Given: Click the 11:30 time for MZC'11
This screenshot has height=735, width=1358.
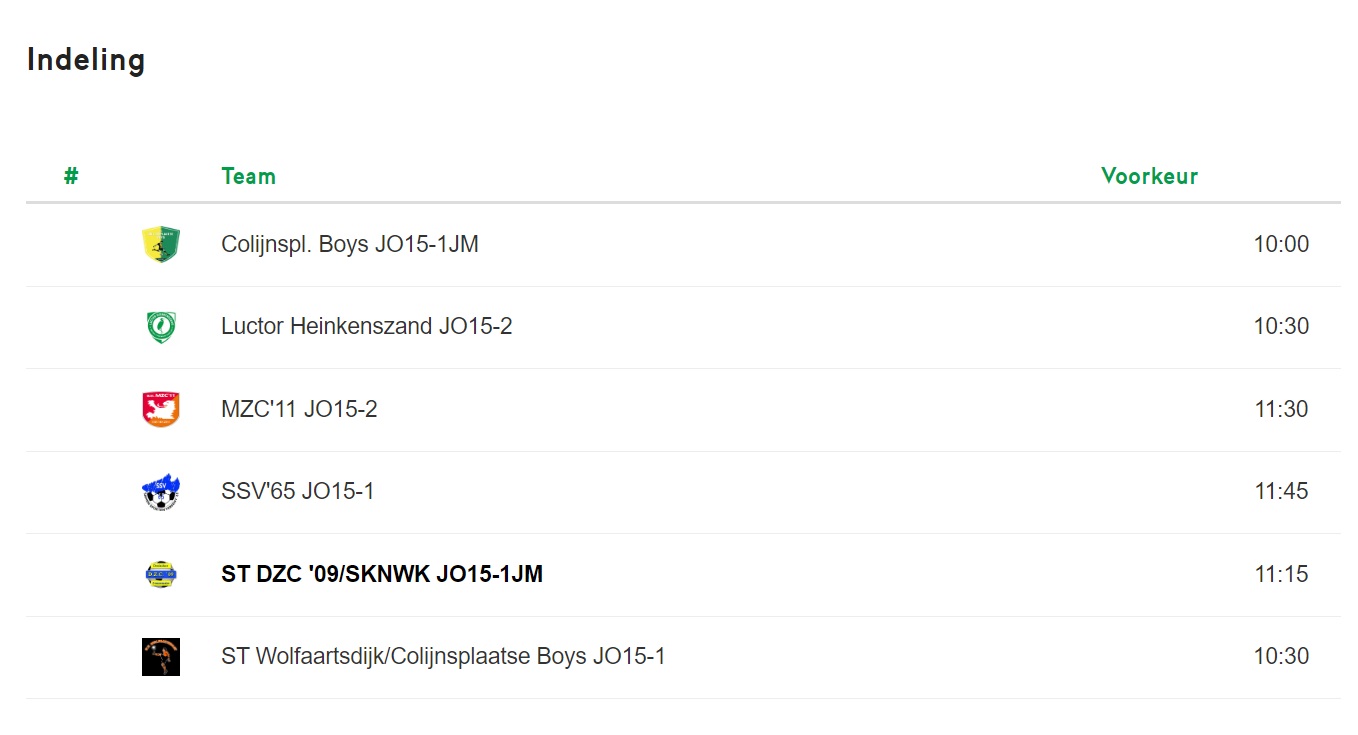Looking at the screenshot, I should (1281, 410).
